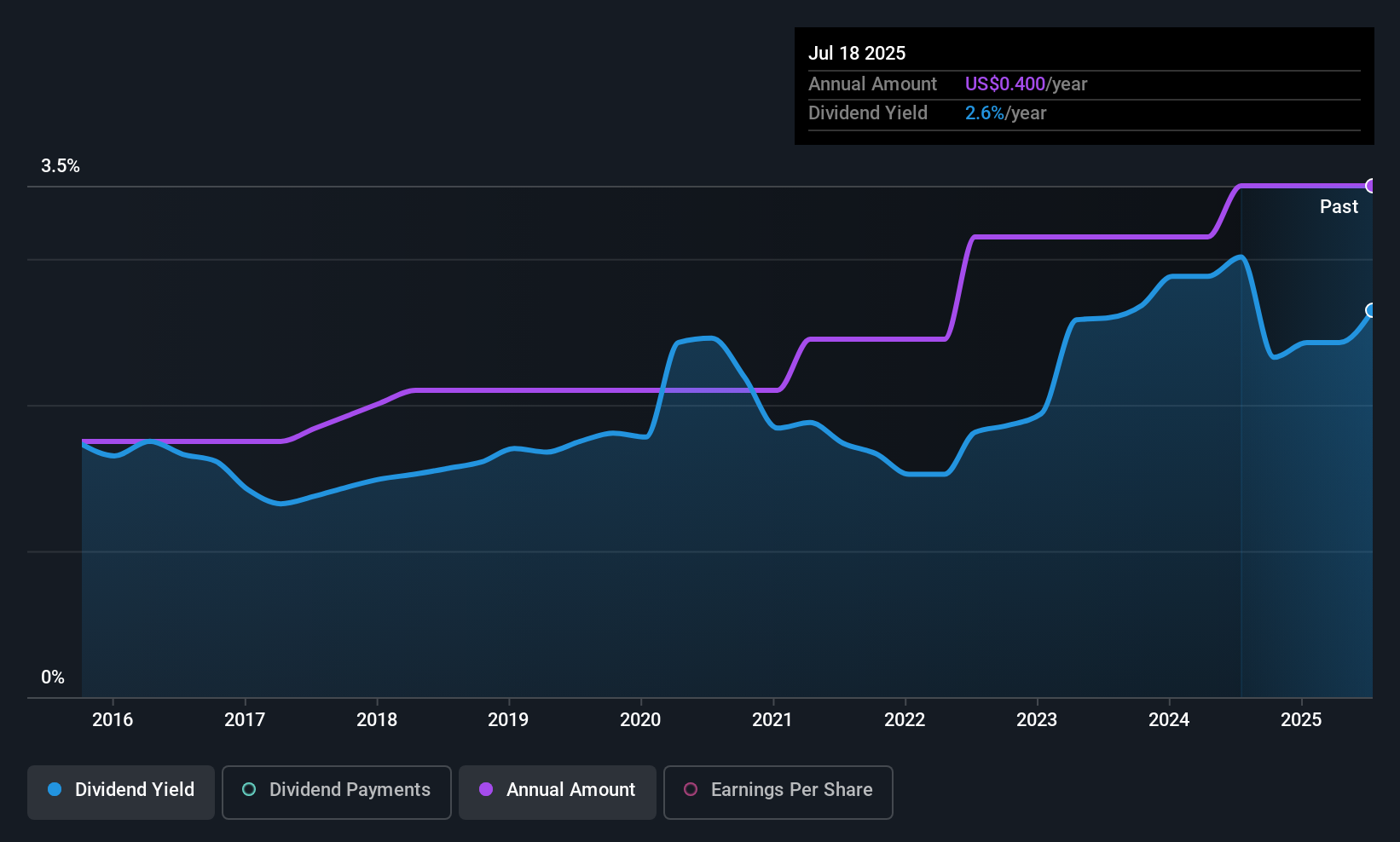
Task: Click the purple dot in Annual Amount legend
Action: tap(486, 790)
